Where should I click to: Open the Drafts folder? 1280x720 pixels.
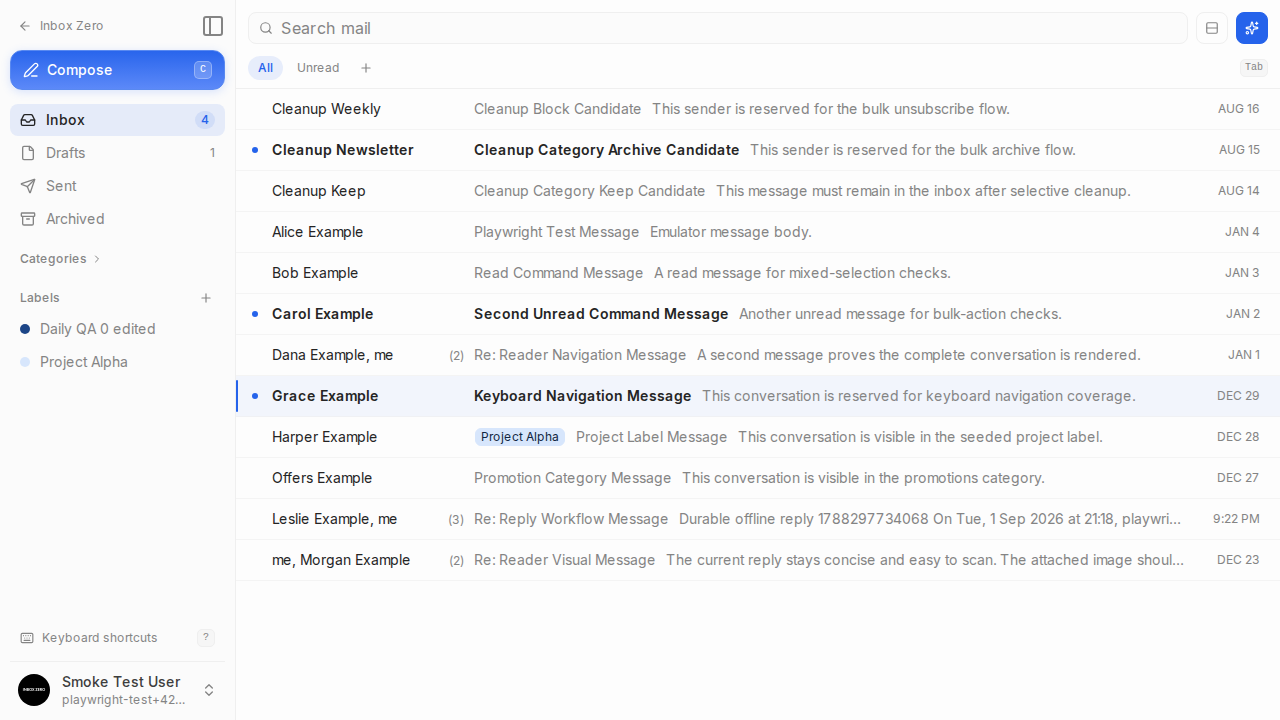118,153
